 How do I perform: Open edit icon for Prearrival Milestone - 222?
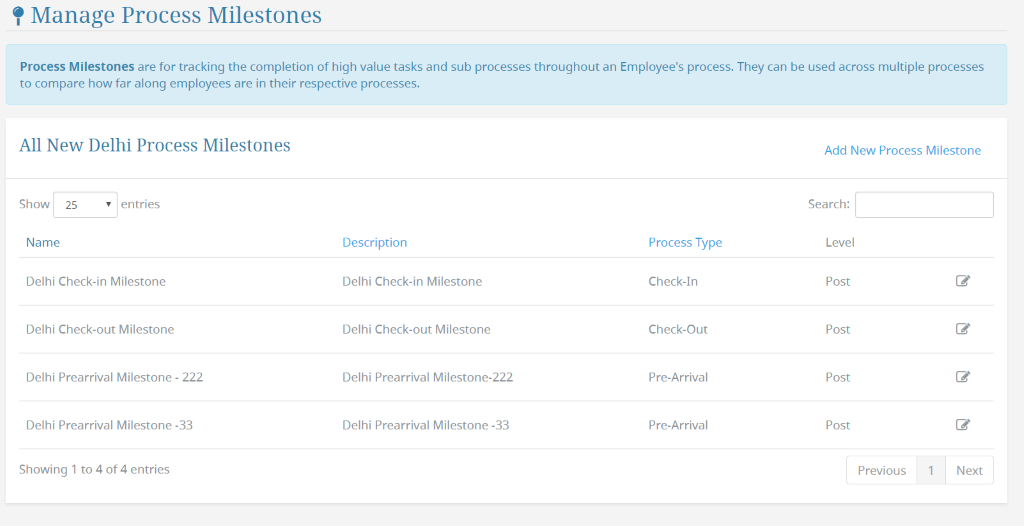point(963,376)
